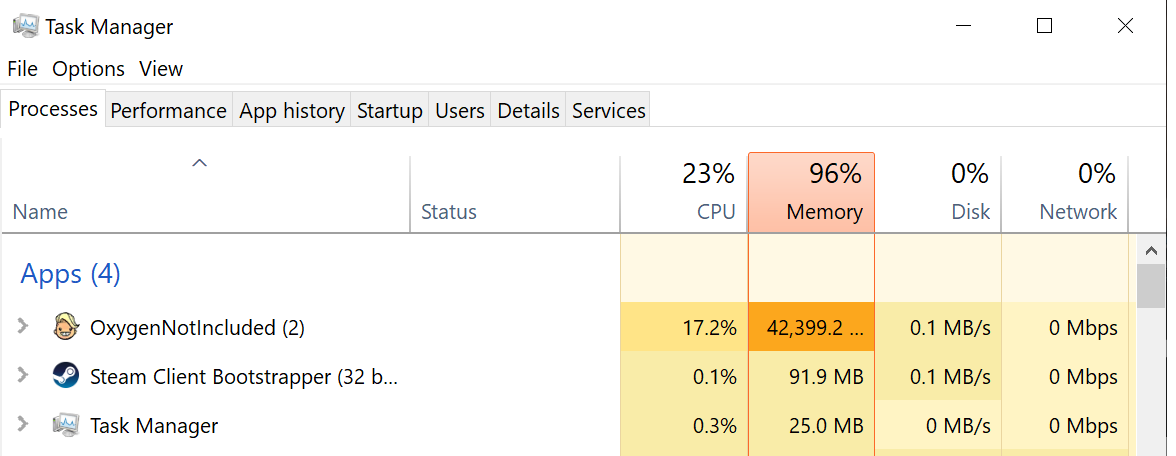Sort by the Name column header
The height and width of the screenshot is (456, 1176).
pyautogui.click(x=40, y=212)
